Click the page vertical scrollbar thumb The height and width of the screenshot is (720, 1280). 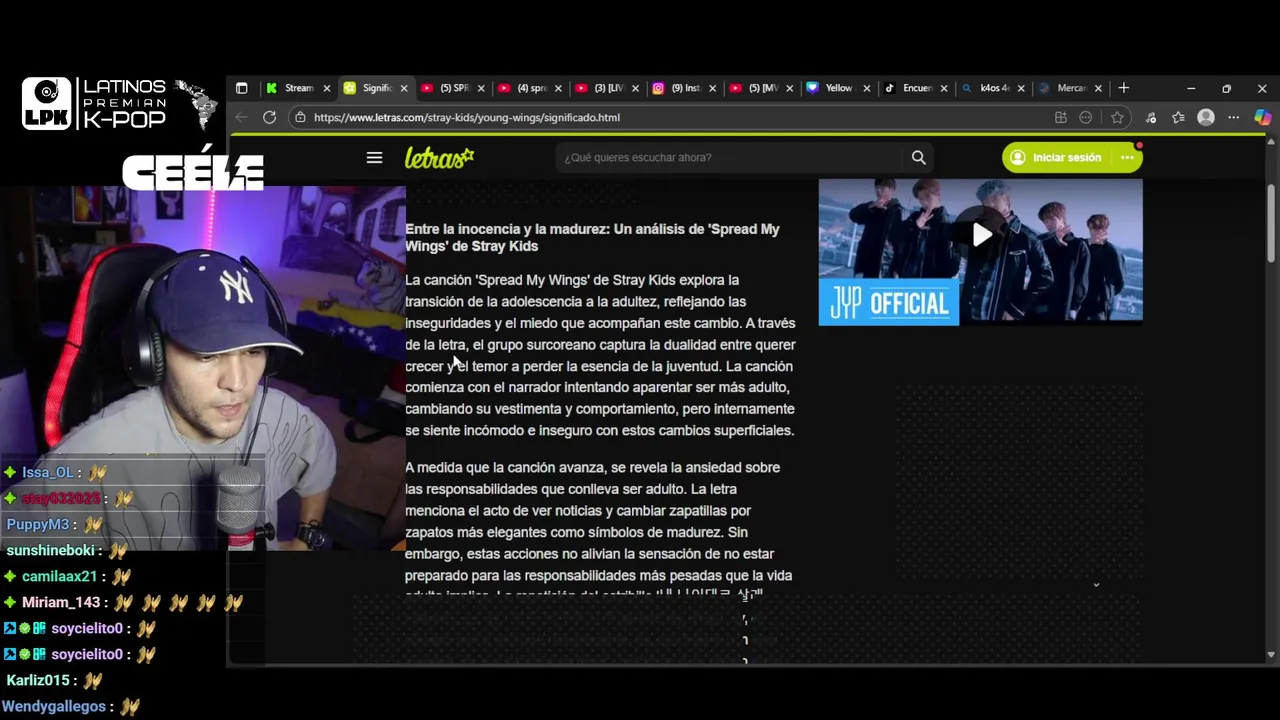tap(1271, 222)
